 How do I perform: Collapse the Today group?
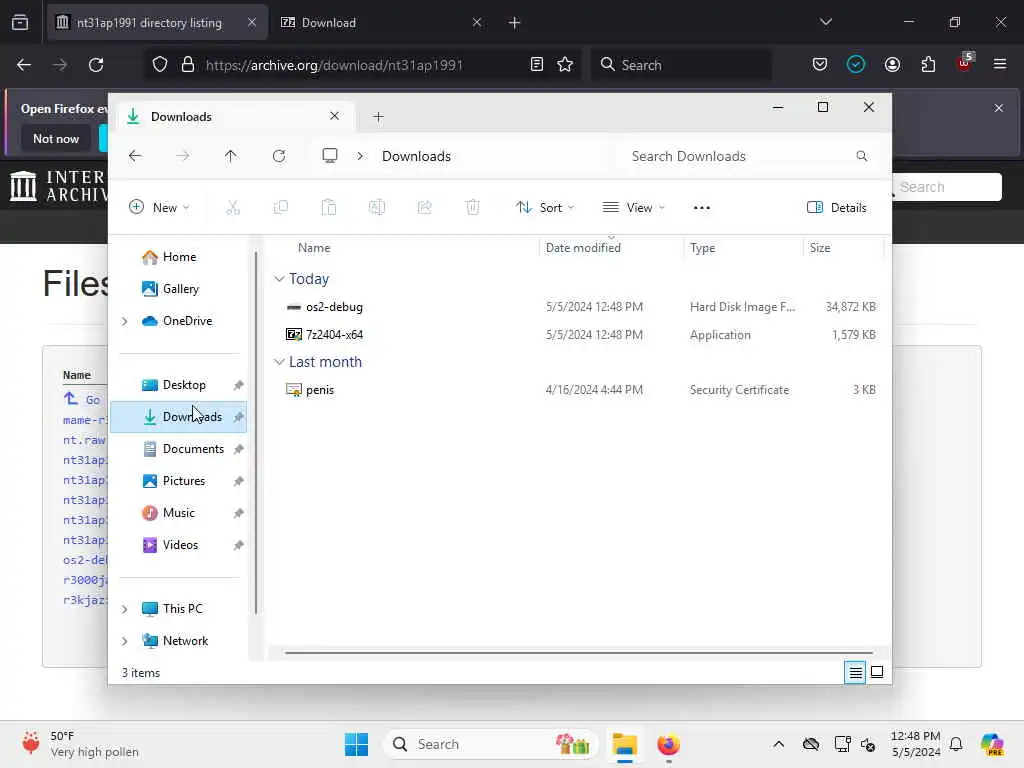pos(279,279)
